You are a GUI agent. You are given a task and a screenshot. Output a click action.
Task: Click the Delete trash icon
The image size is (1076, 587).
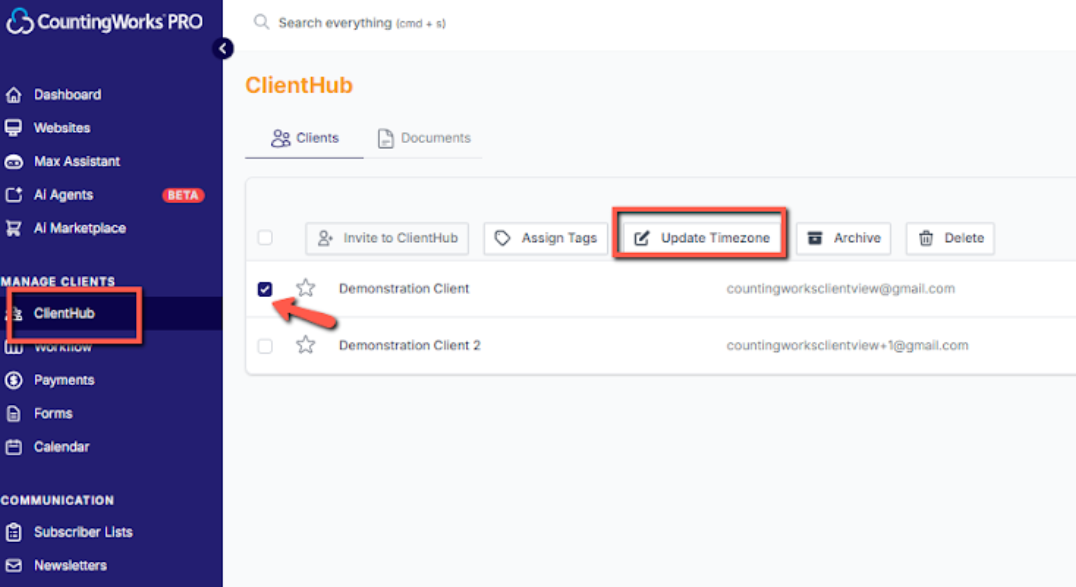(926, 238)
